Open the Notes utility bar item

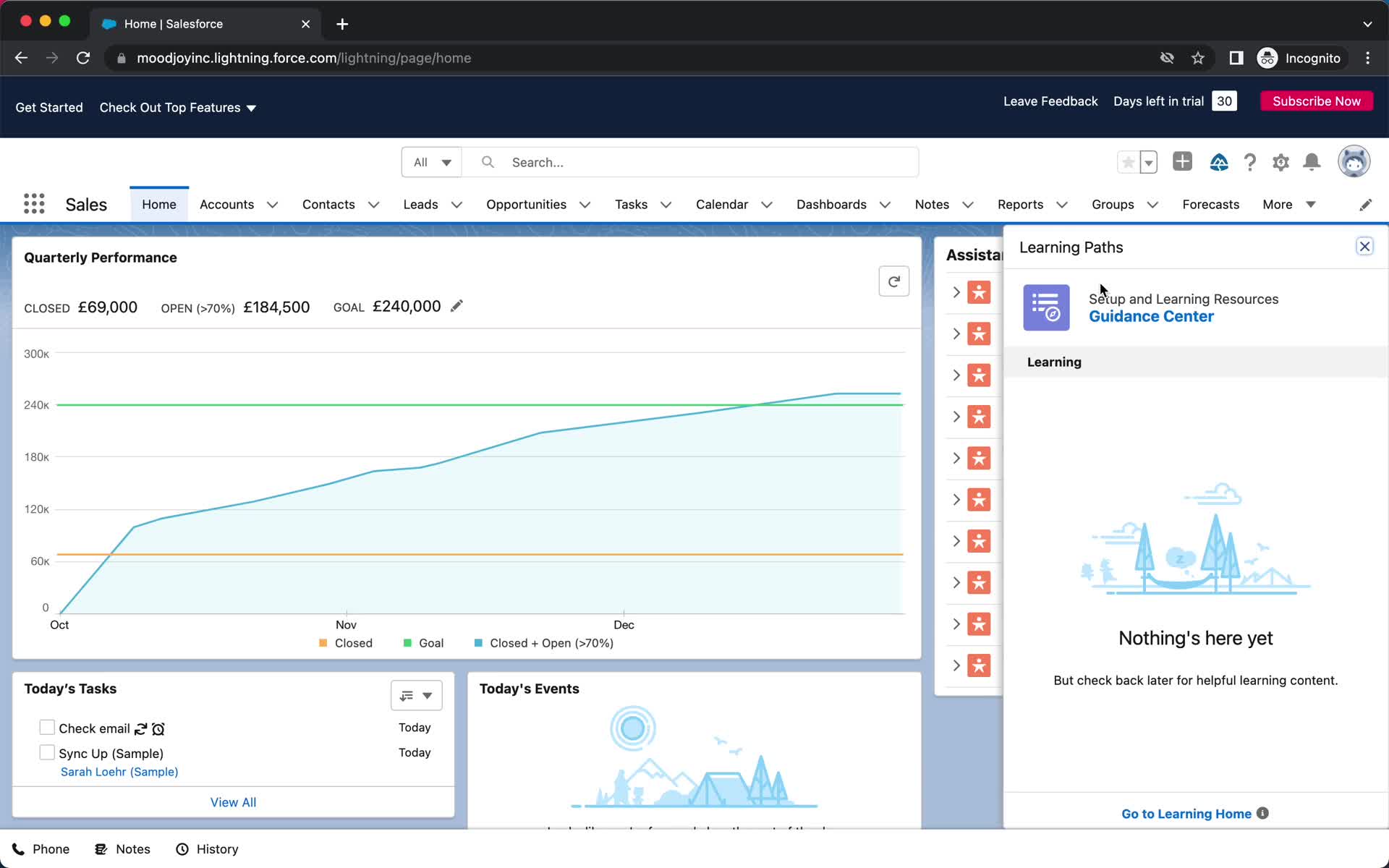(x=123, y=849)
